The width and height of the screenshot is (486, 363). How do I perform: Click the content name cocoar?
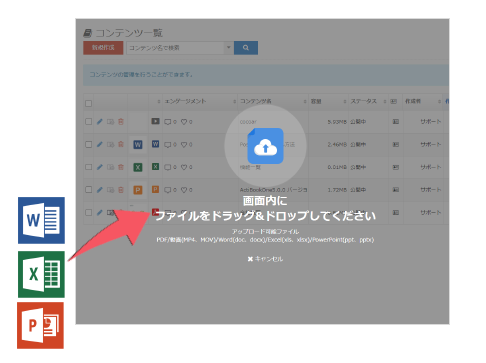(248, 122)
